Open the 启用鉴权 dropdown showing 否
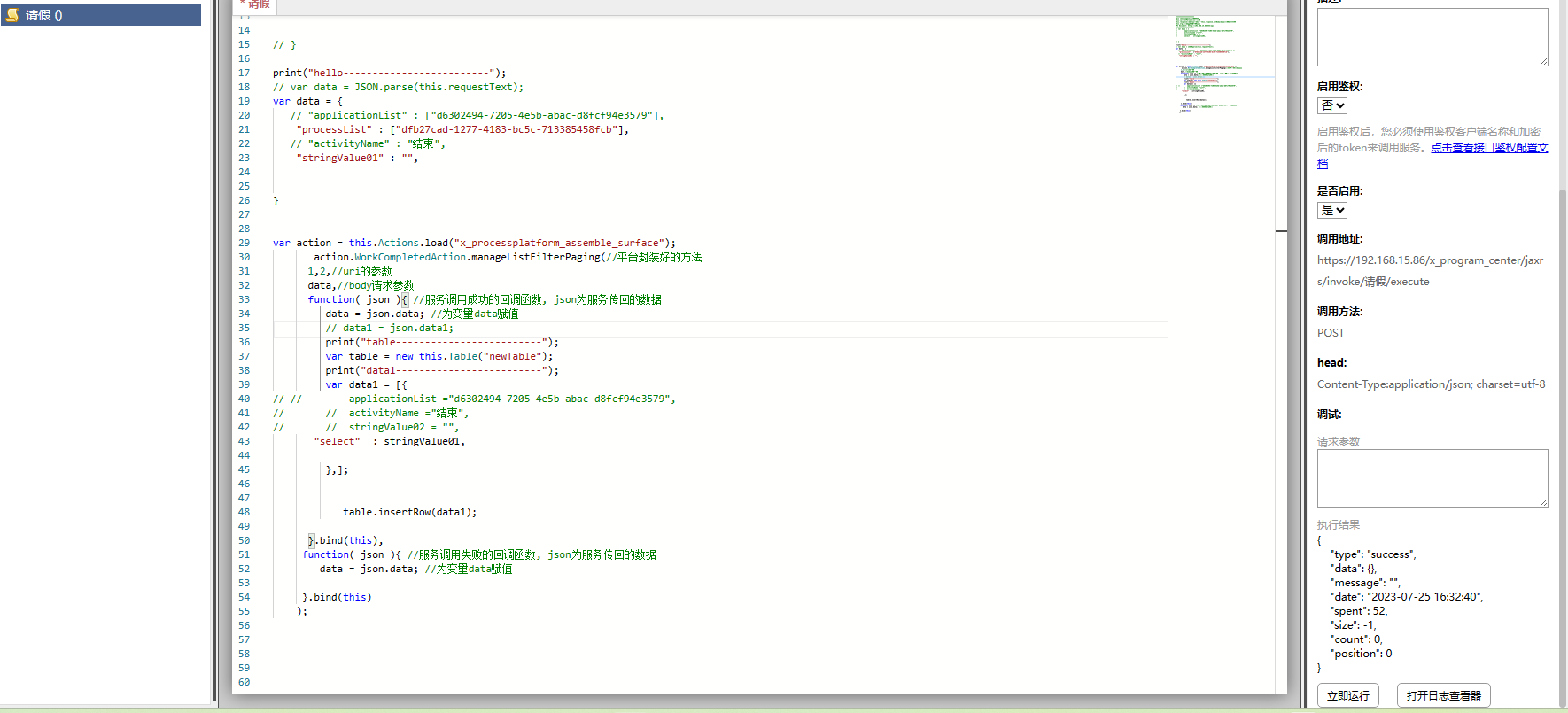1568x713 pixels. coord(1331,105)
